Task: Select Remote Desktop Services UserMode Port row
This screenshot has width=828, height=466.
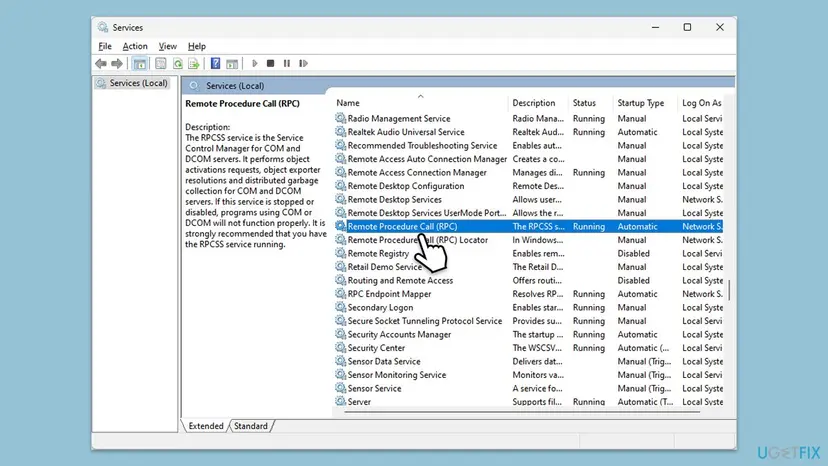Action: point(529,213)
